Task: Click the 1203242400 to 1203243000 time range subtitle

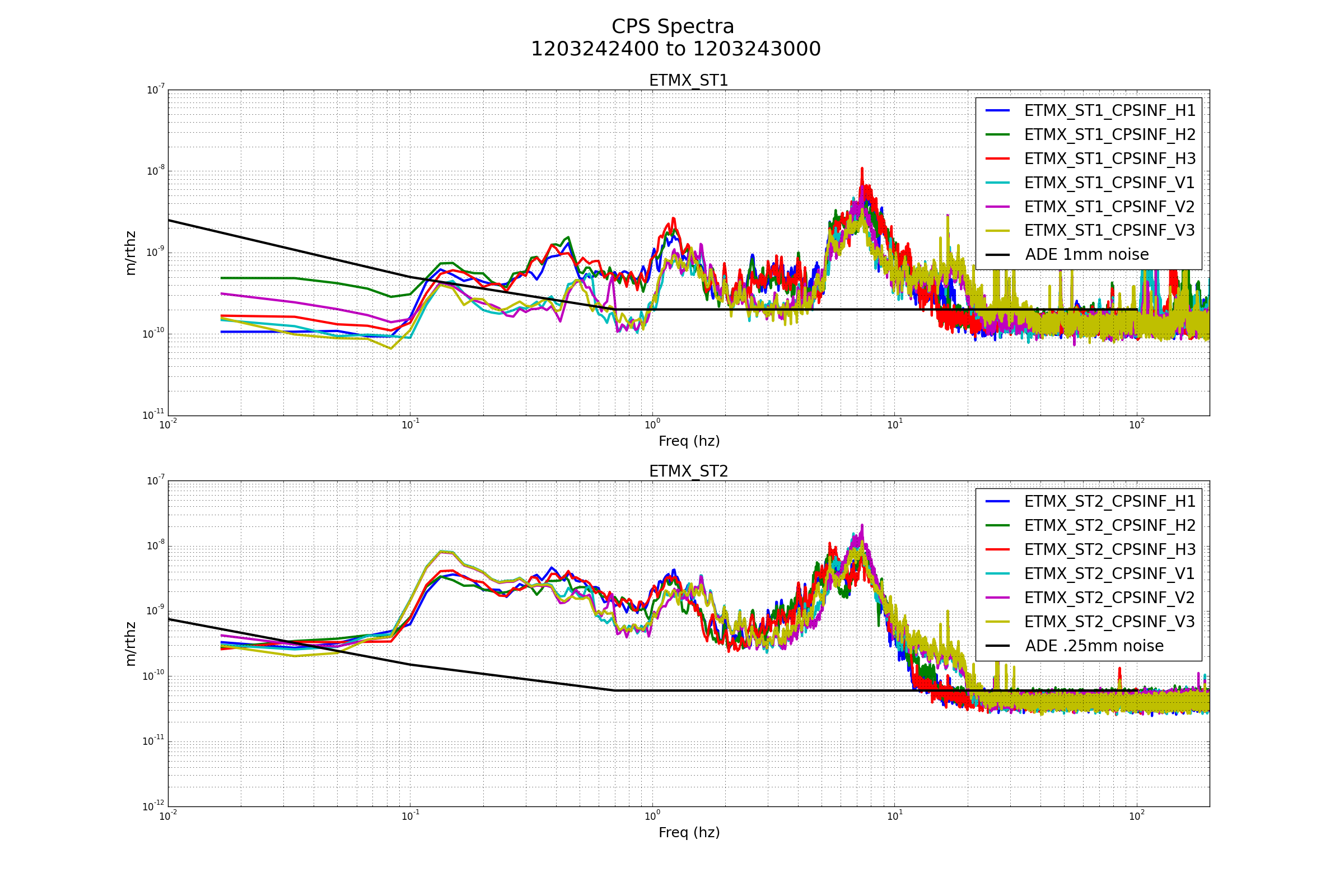Action: point(675,49)
